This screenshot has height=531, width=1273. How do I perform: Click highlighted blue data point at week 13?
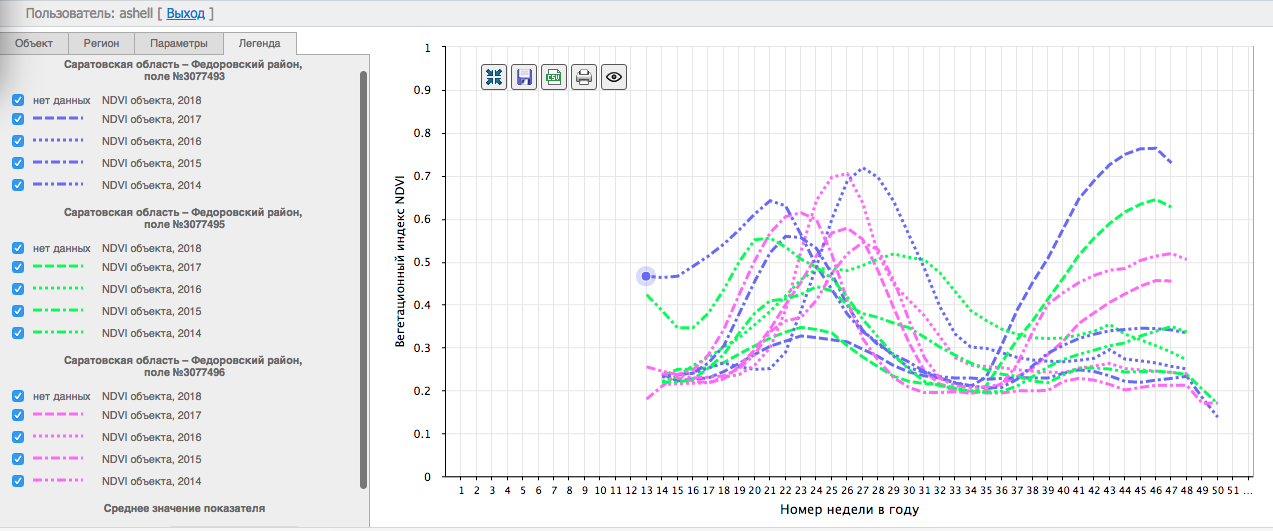tap(647, 276)
